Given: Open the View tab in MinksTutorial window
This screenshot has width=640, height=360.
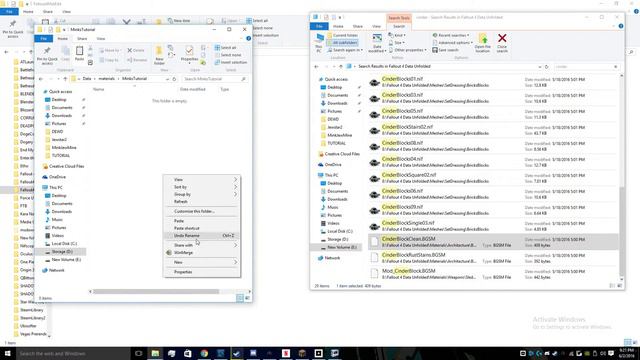Looking at the screenshot, I should click(101, 38).
